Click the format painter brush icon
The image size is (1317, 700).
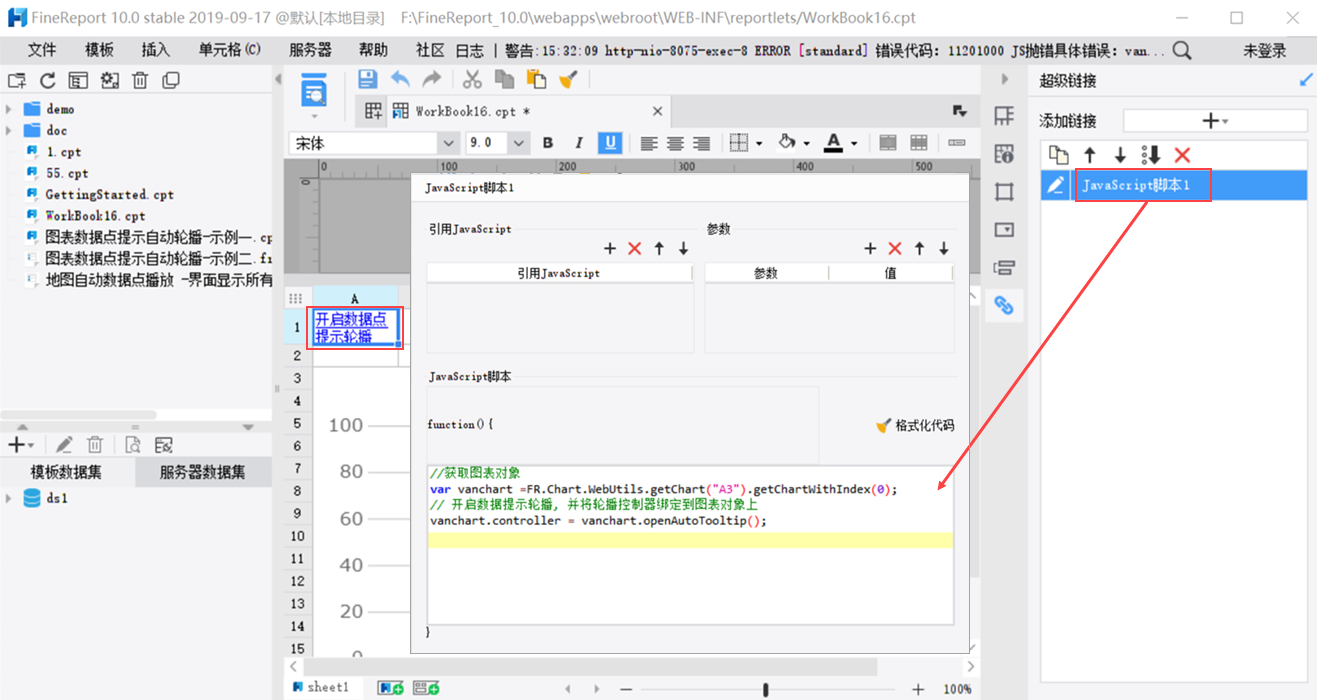(568, 80)
